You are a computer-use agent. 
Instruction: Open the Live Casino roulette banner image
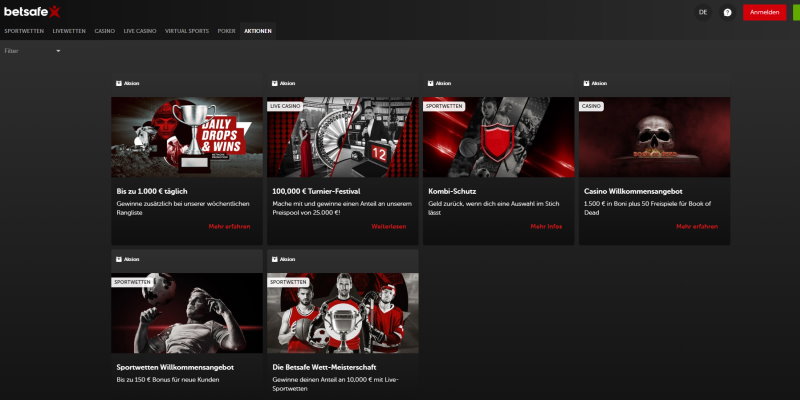343,137
